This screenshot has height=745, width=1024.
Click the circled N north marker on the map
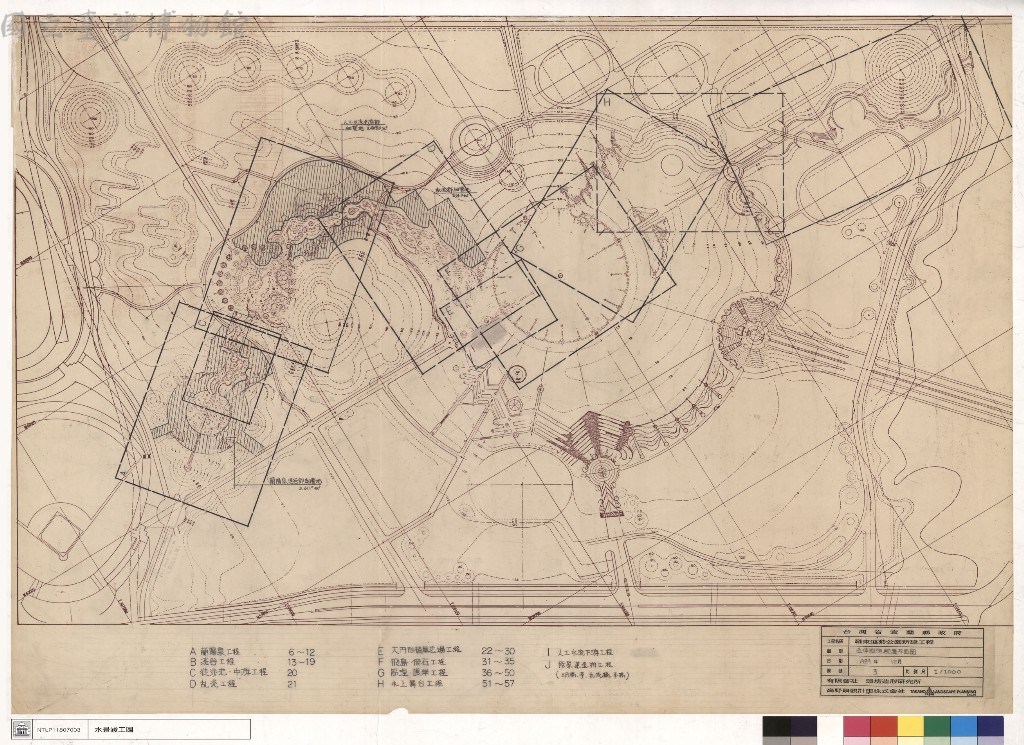pyautogui.click(x=516, y=373)
